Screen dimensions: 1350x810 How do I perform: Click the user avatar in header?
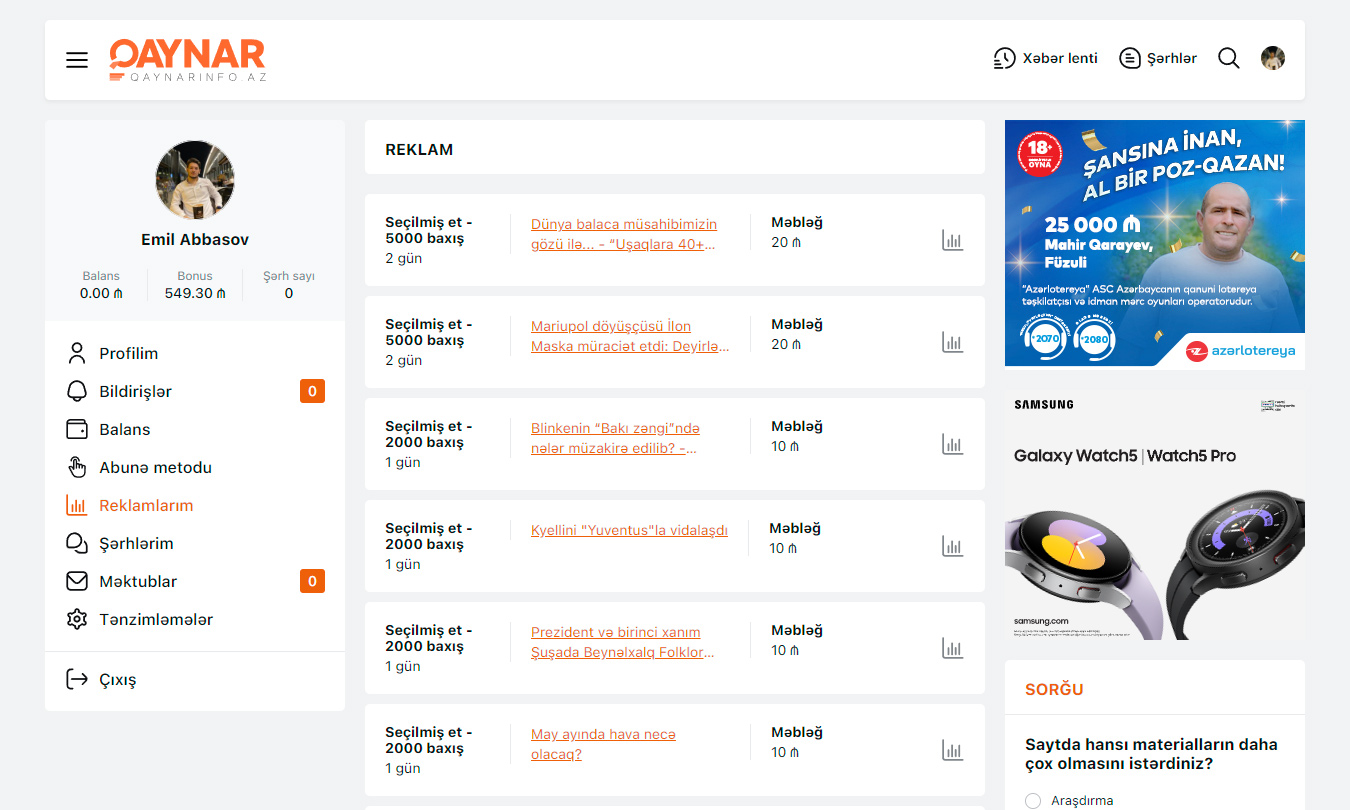point(1272,58)
